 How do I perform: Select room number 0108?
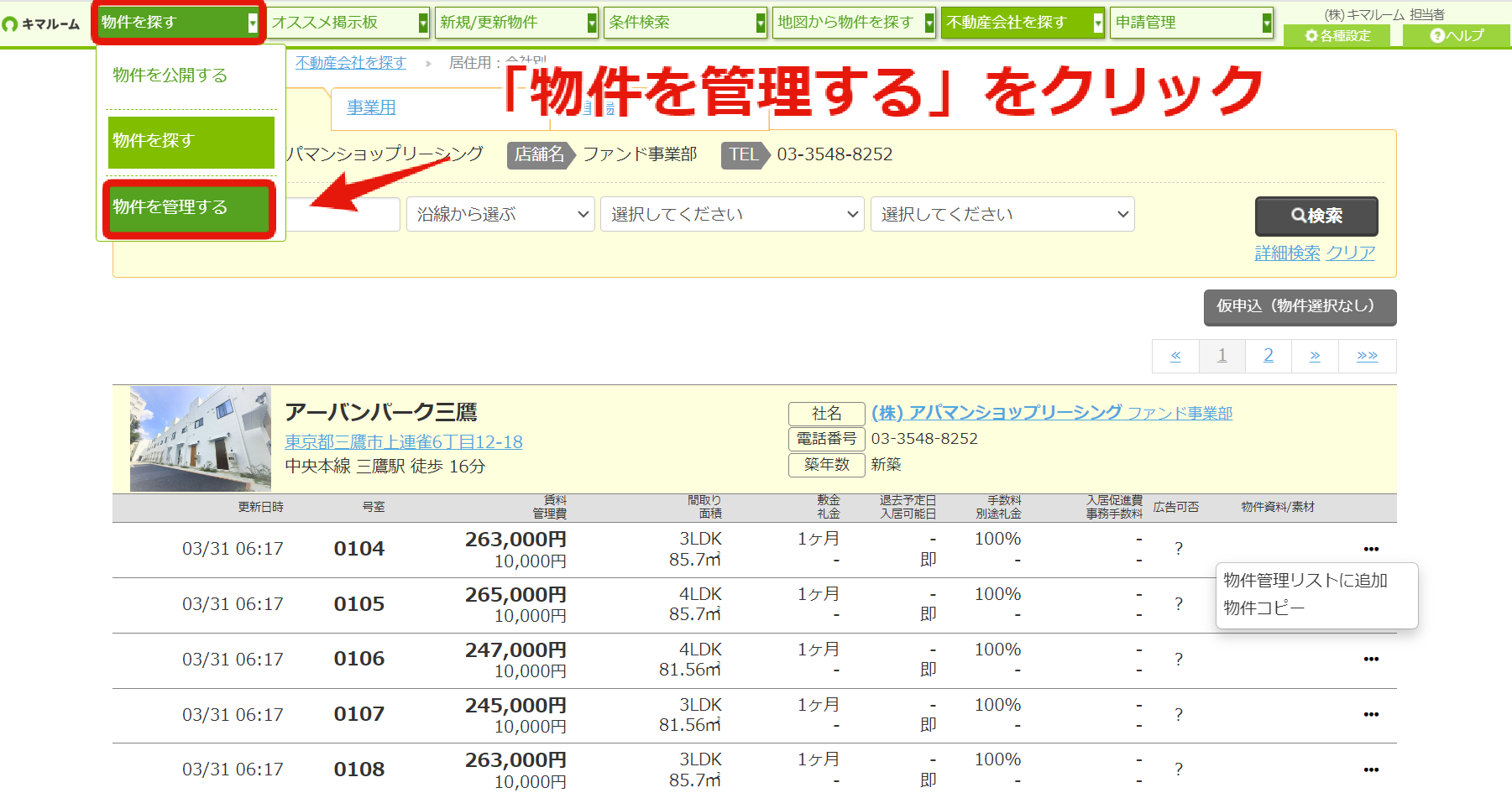(359, 770)
